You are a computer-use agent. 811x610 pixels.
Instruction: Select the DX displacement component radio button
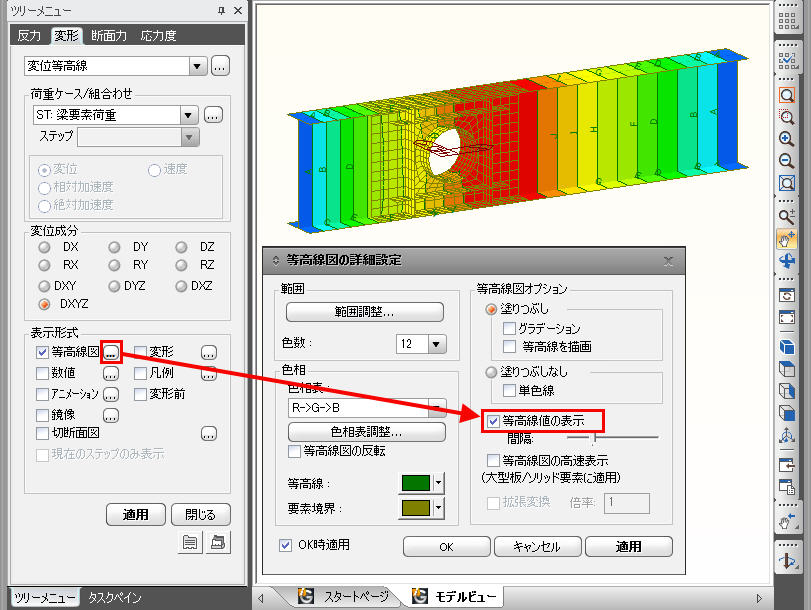tap(44, 247)
